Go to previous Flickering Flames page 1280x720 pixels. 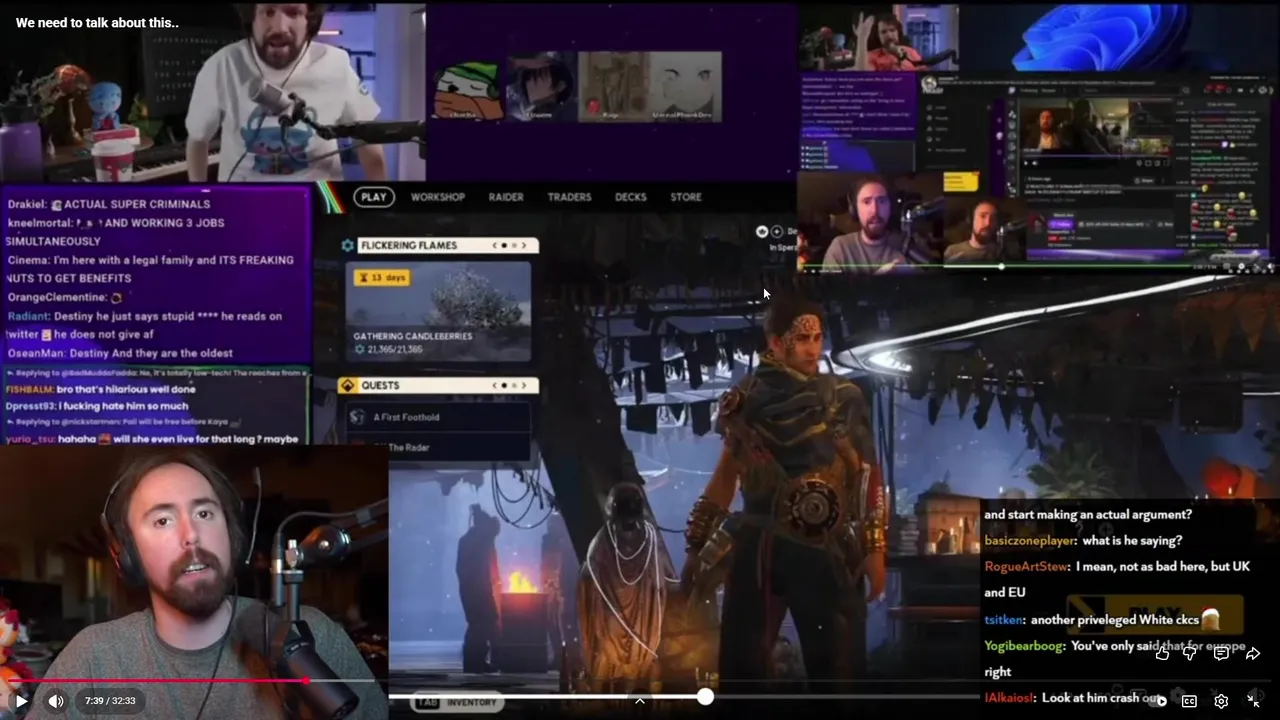click(x=494, y=245)
